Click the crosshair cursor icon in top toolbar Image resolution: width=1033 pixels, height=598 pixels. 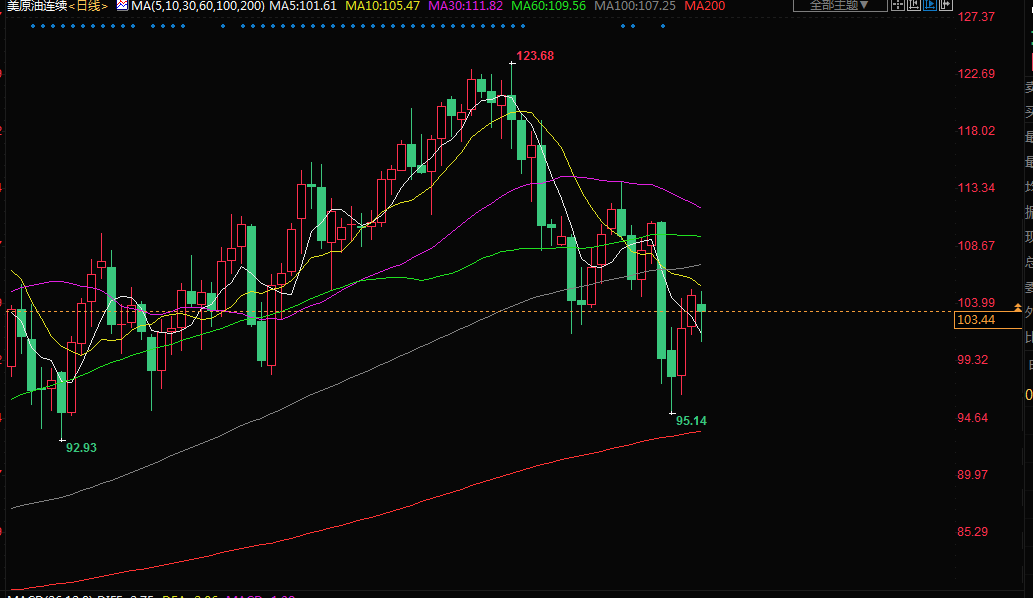(898, 5)
